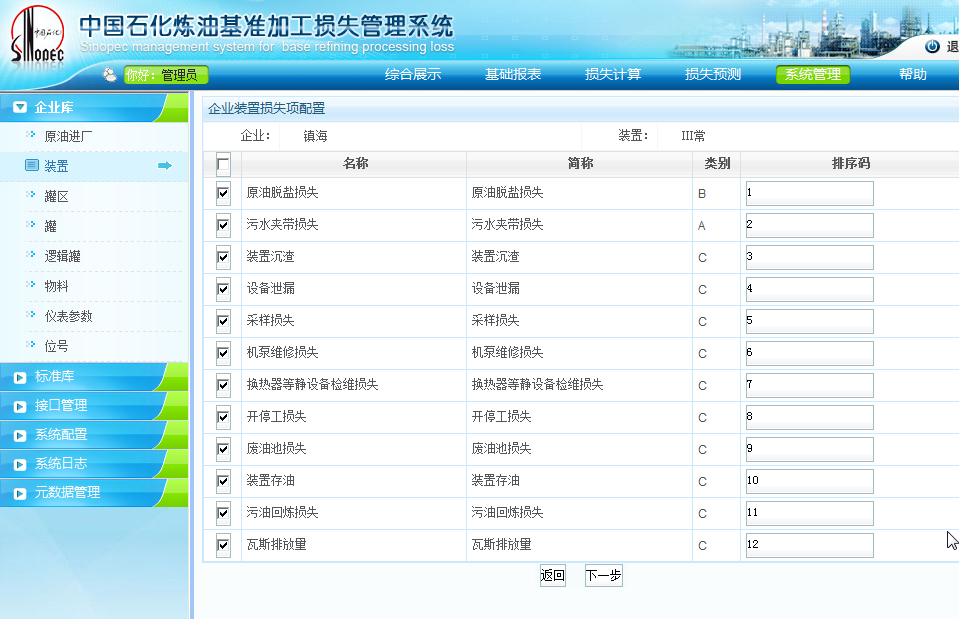Image resolution: width=959 pixels, height=619 pixels.
Task: Open 仪表参数 in the sidebar
Action: pos(68,316)
